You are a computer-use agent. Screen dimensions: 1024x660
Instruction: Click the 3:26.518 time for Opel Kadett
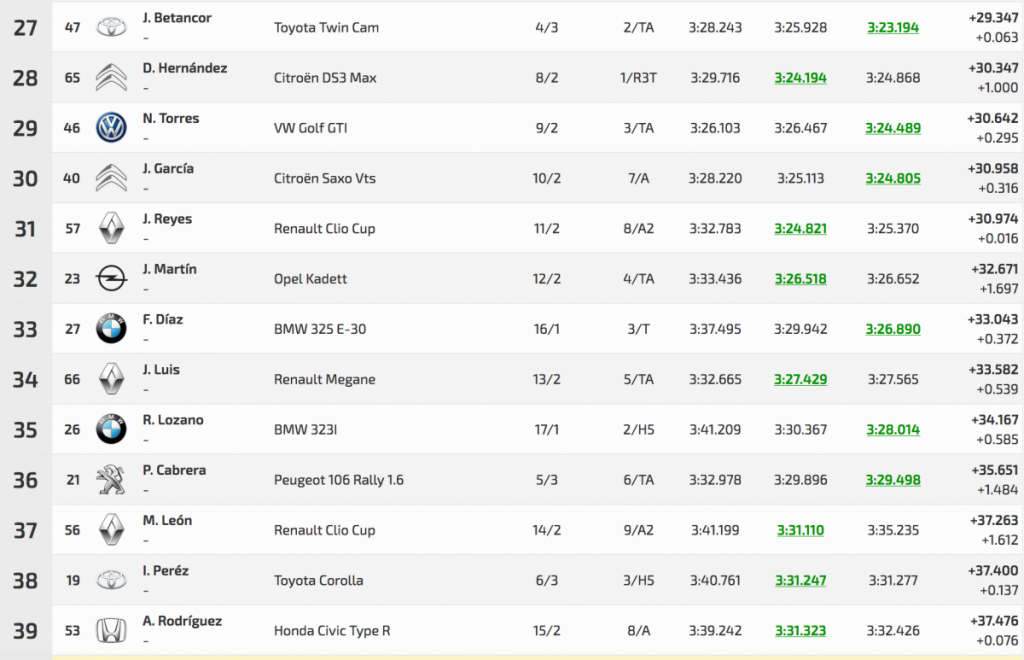(x=800, y=279)
